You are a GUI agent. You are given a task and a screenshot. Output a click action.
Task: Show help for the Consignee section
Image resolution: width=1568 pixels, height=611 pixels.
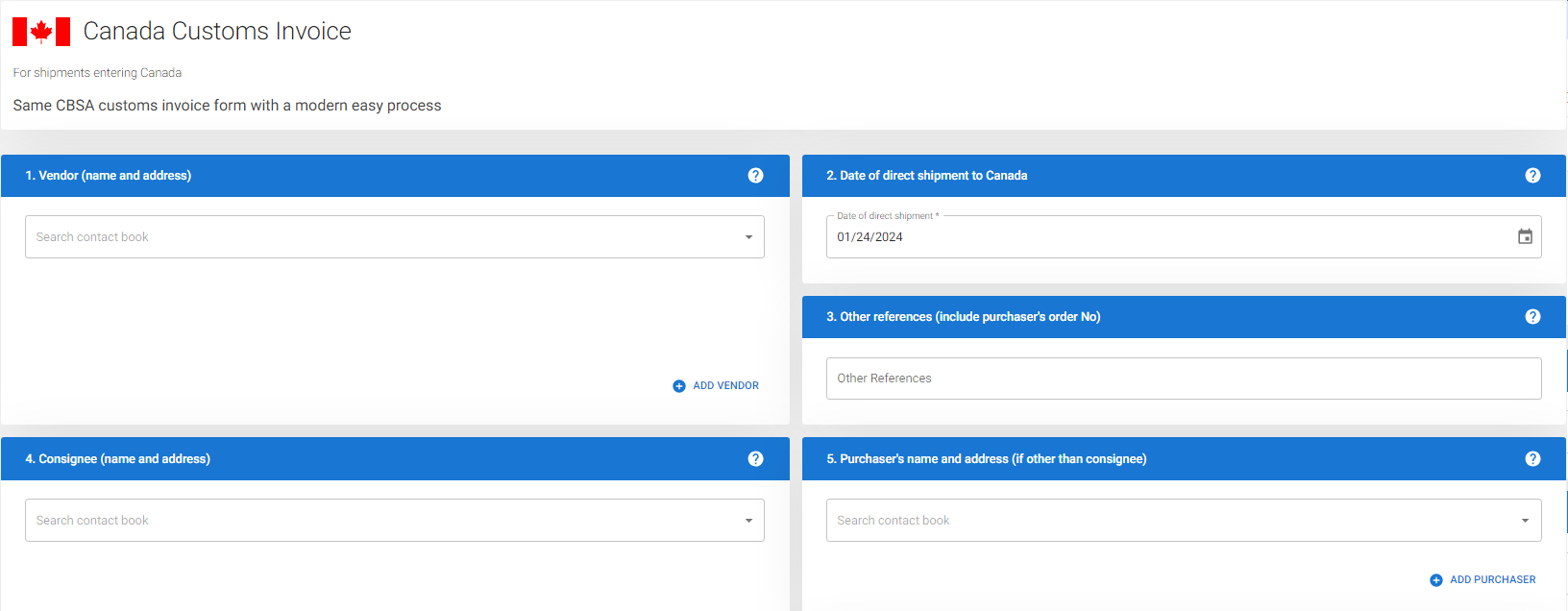click(755, 459)
